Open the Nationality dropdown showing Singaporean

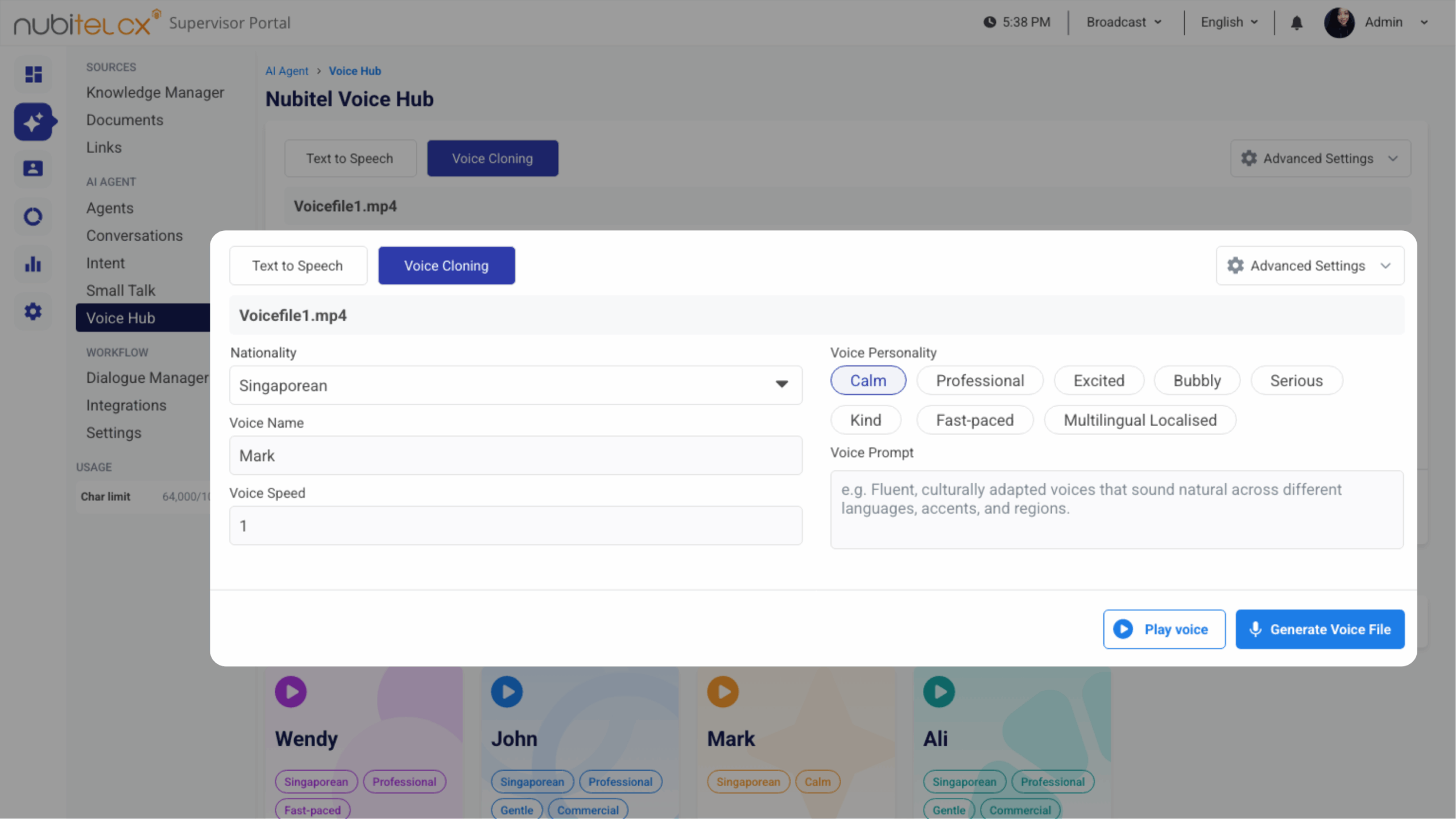[516, 386]
